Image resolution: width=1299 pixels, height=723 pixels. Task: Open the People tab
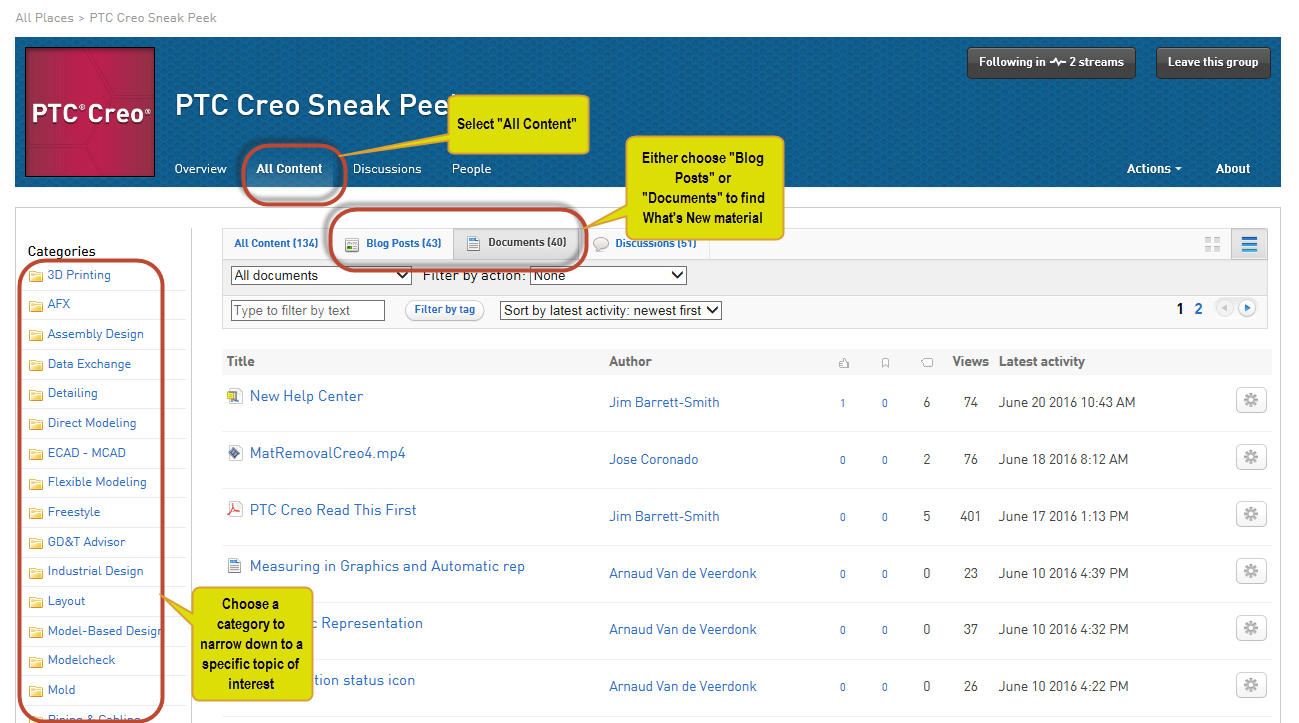click(x=471, y=169)
